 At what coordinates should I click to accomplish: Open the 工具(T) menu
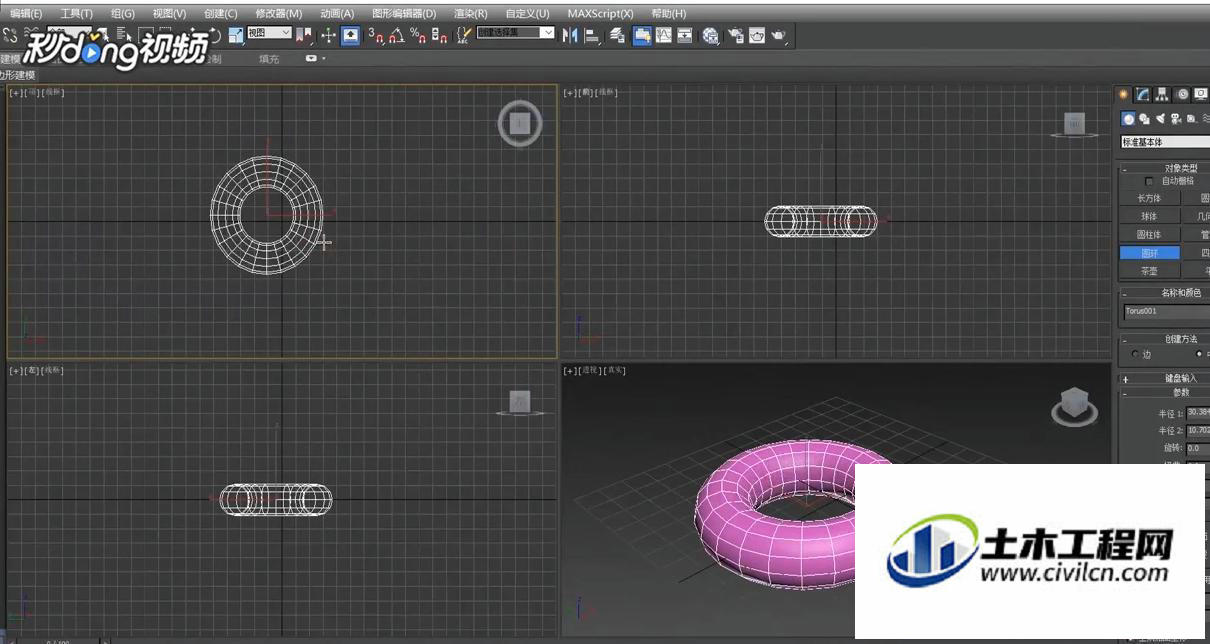76,14
